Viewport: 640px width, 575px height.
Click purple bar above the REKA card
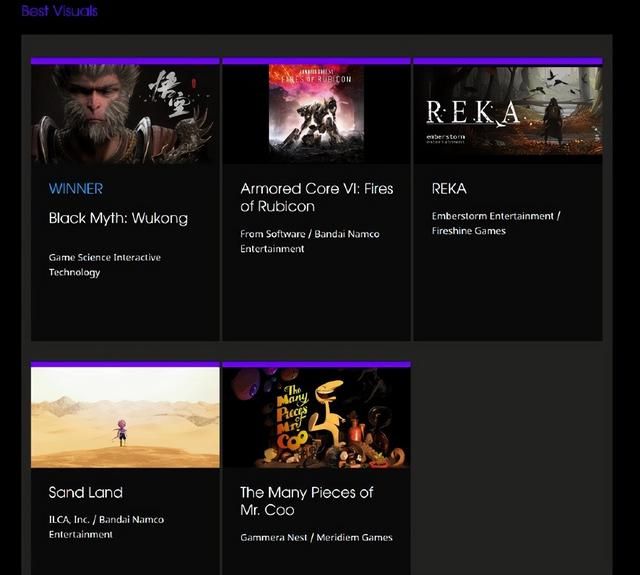[x=507, y=61]
